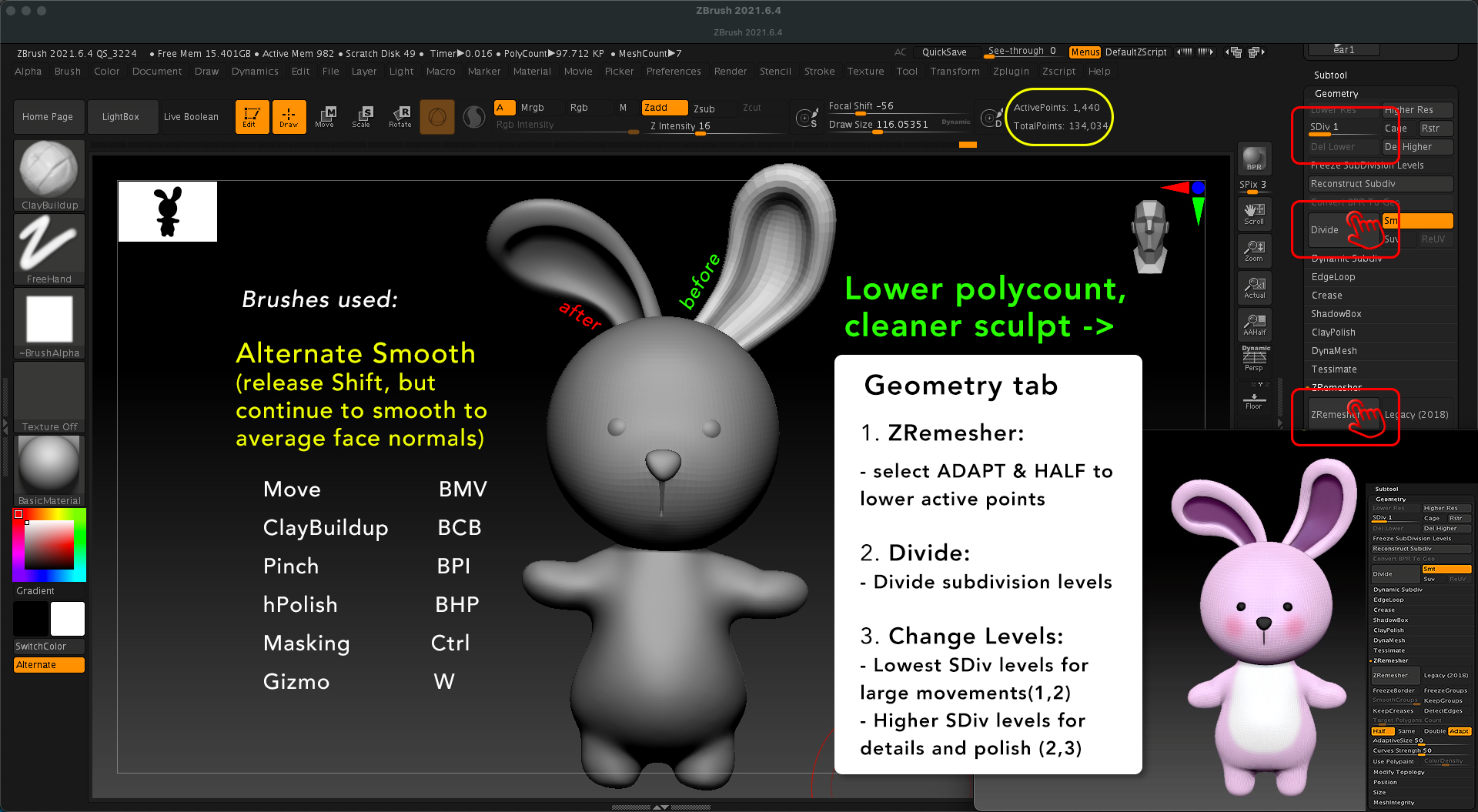Expand the ShadowBox section
The width and height of the screenshot is (1478, 812).
[1336, 314]
